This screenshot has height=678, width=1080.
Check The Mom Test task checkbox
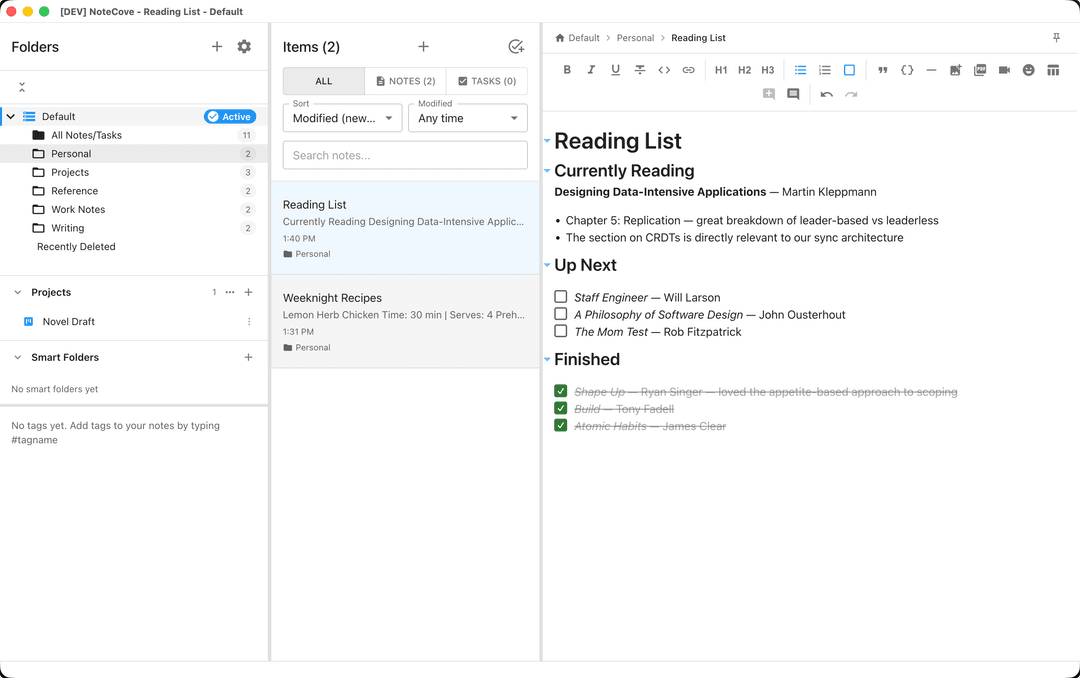(x=561, y=331)
